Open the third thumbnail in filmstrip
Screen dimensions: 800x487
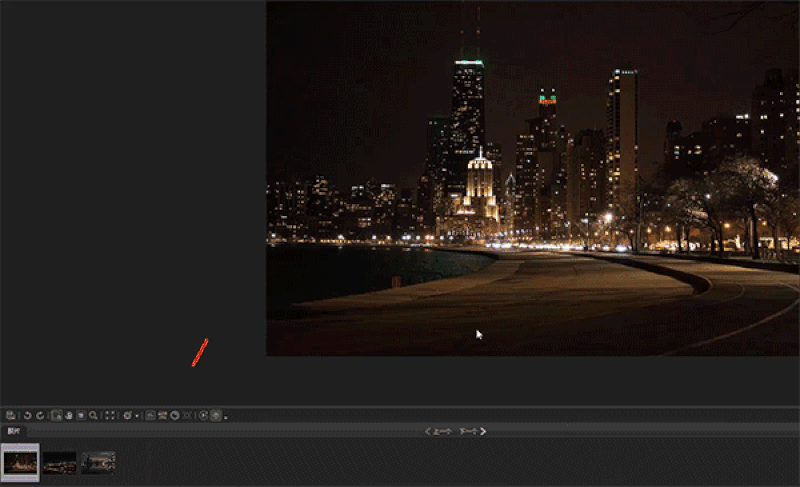98,462
